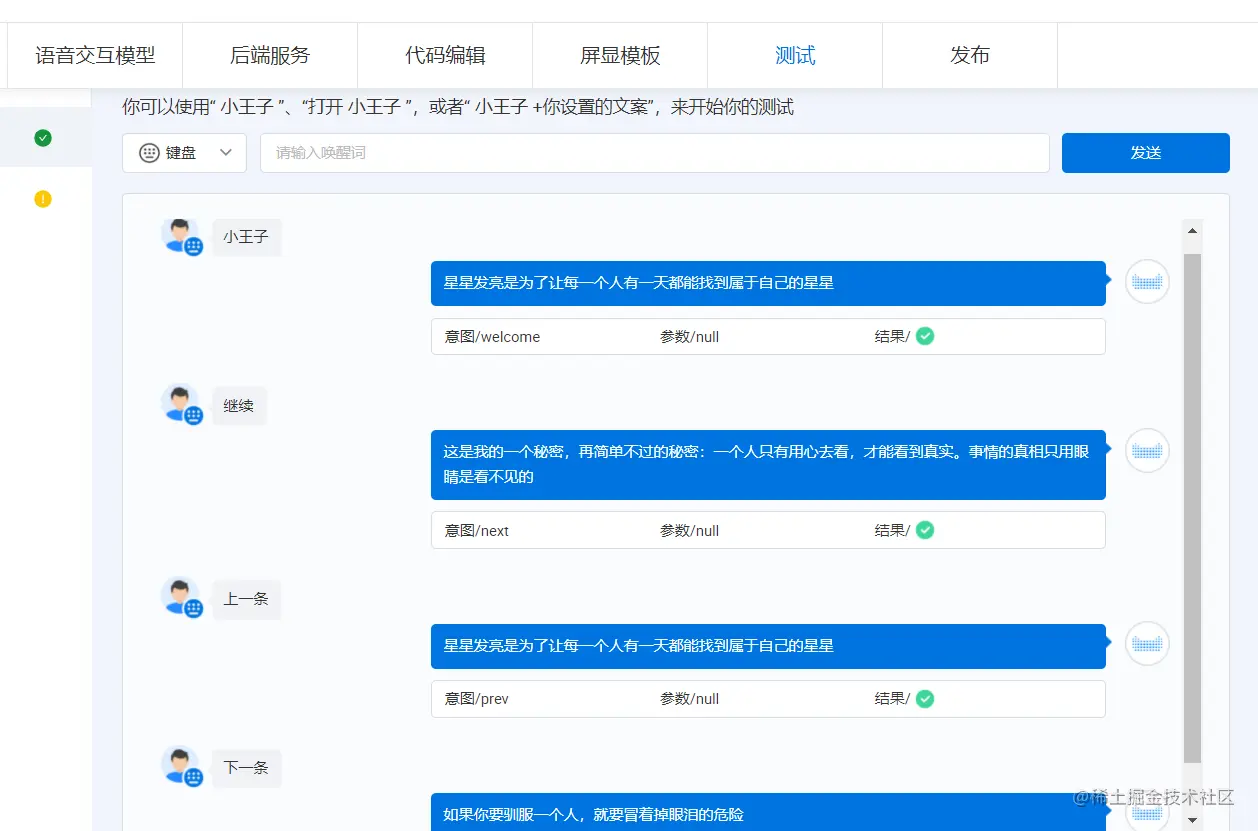The height and width of the screenshot is (831, 1258).
Task: Click the 下一条 user message bubble
Action: pyautogui.click(x=246, y=768)
